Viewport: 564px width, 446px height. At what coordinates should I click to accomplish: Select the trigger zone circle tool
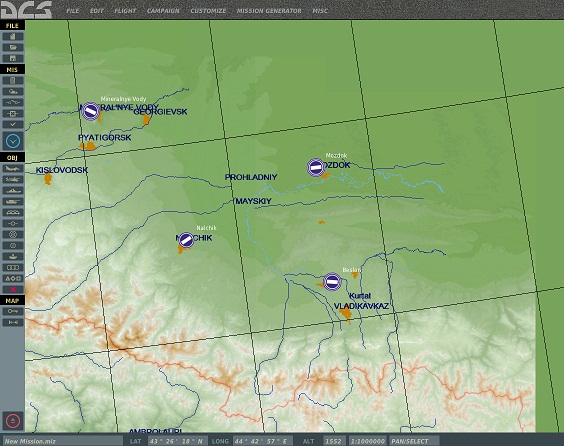(13, 246)
